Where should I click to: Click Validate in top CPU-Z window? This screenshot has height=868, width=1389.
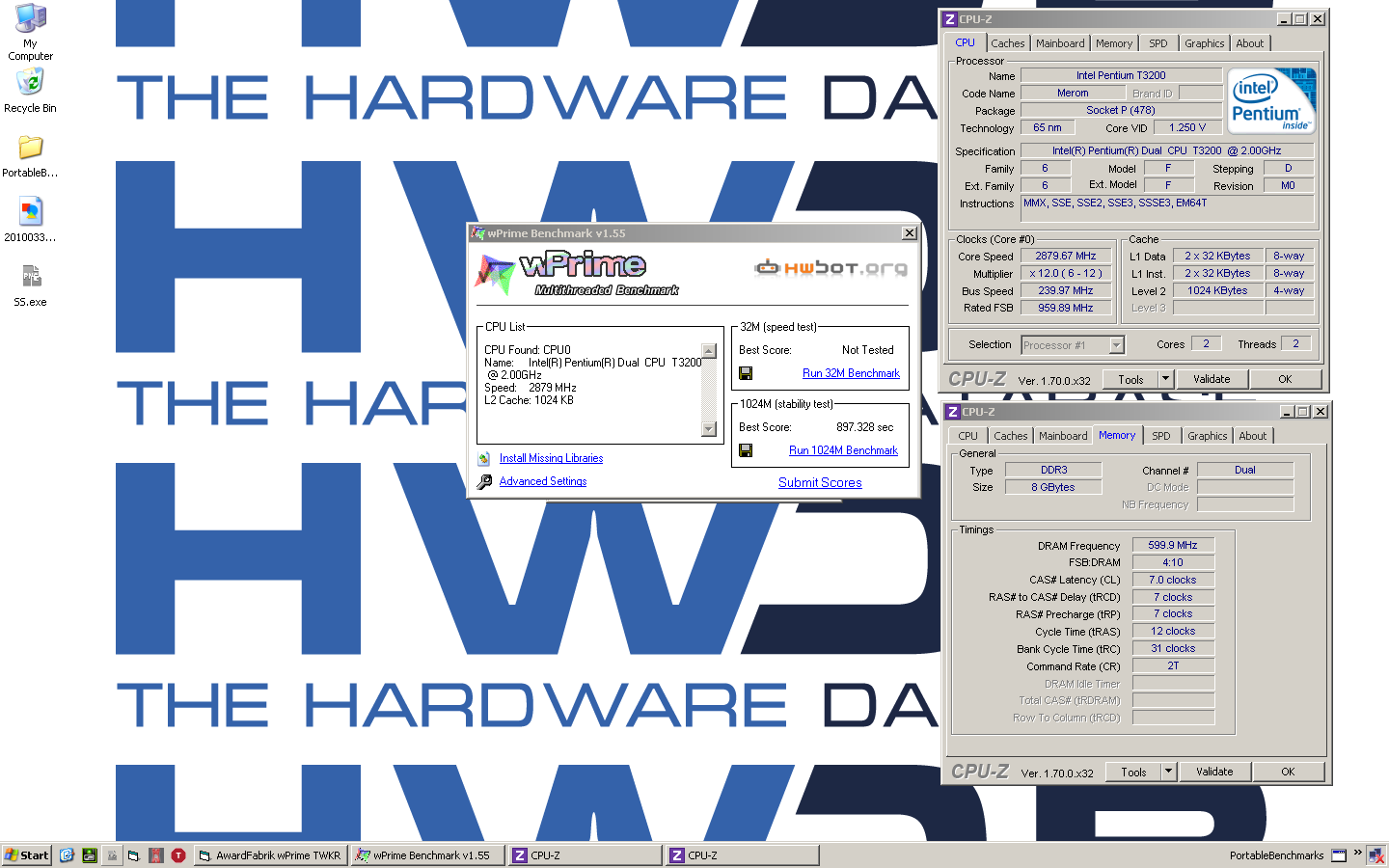coord(1212,380)
